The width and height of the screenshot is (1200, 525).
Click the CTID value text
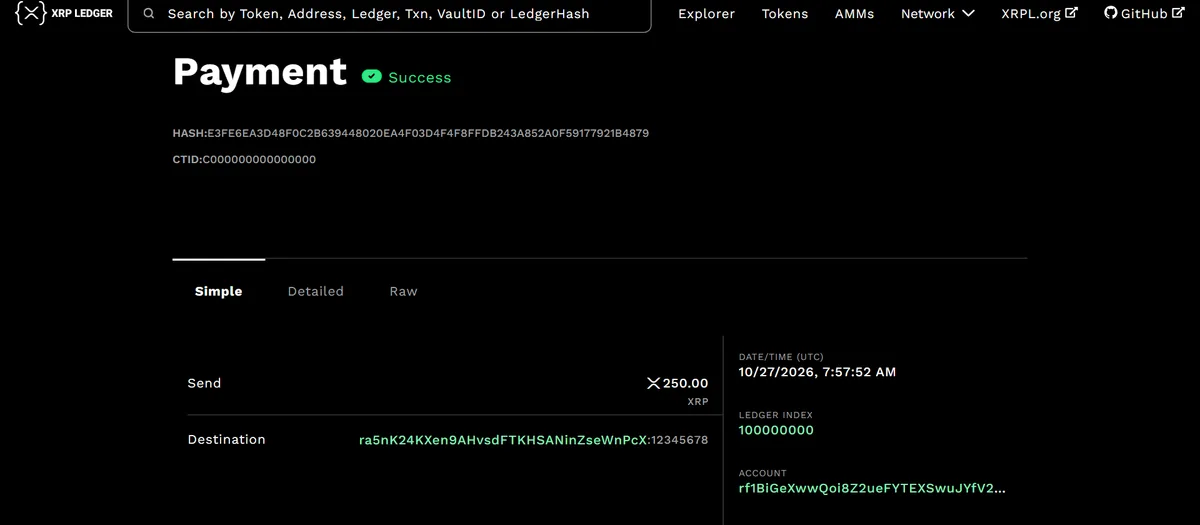pyautogui.click(x=259, y=159)
